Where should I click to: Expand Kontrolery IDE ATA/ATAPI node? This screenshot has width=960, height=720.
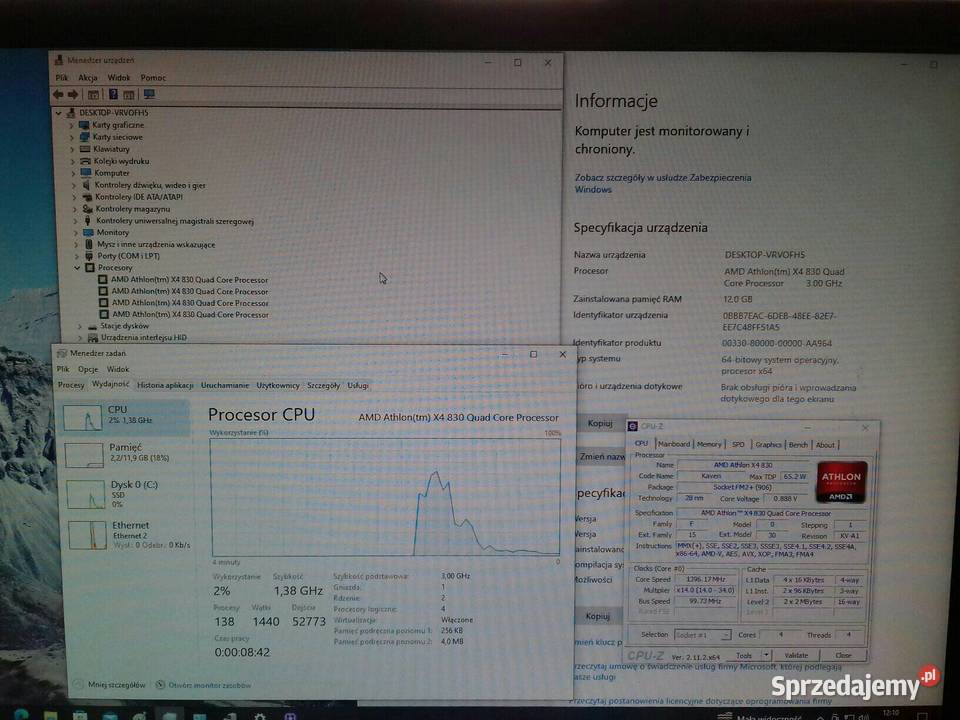click(74, 197)
